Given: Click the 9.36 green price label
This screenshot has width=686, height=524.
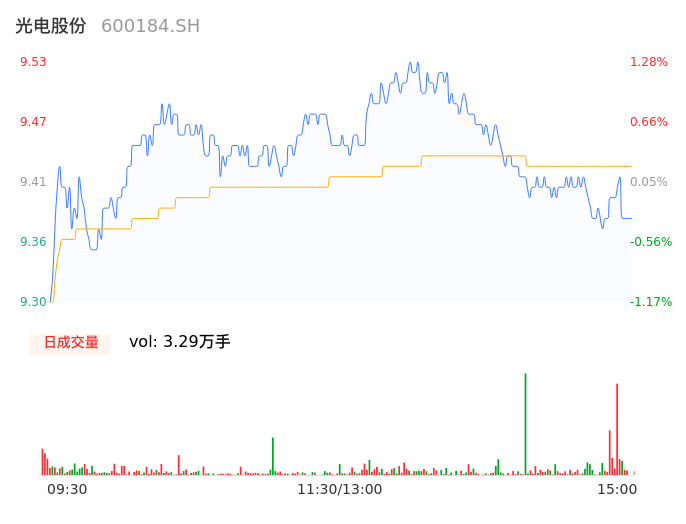Looking at the screenshot, I should (x=33, y=242).
